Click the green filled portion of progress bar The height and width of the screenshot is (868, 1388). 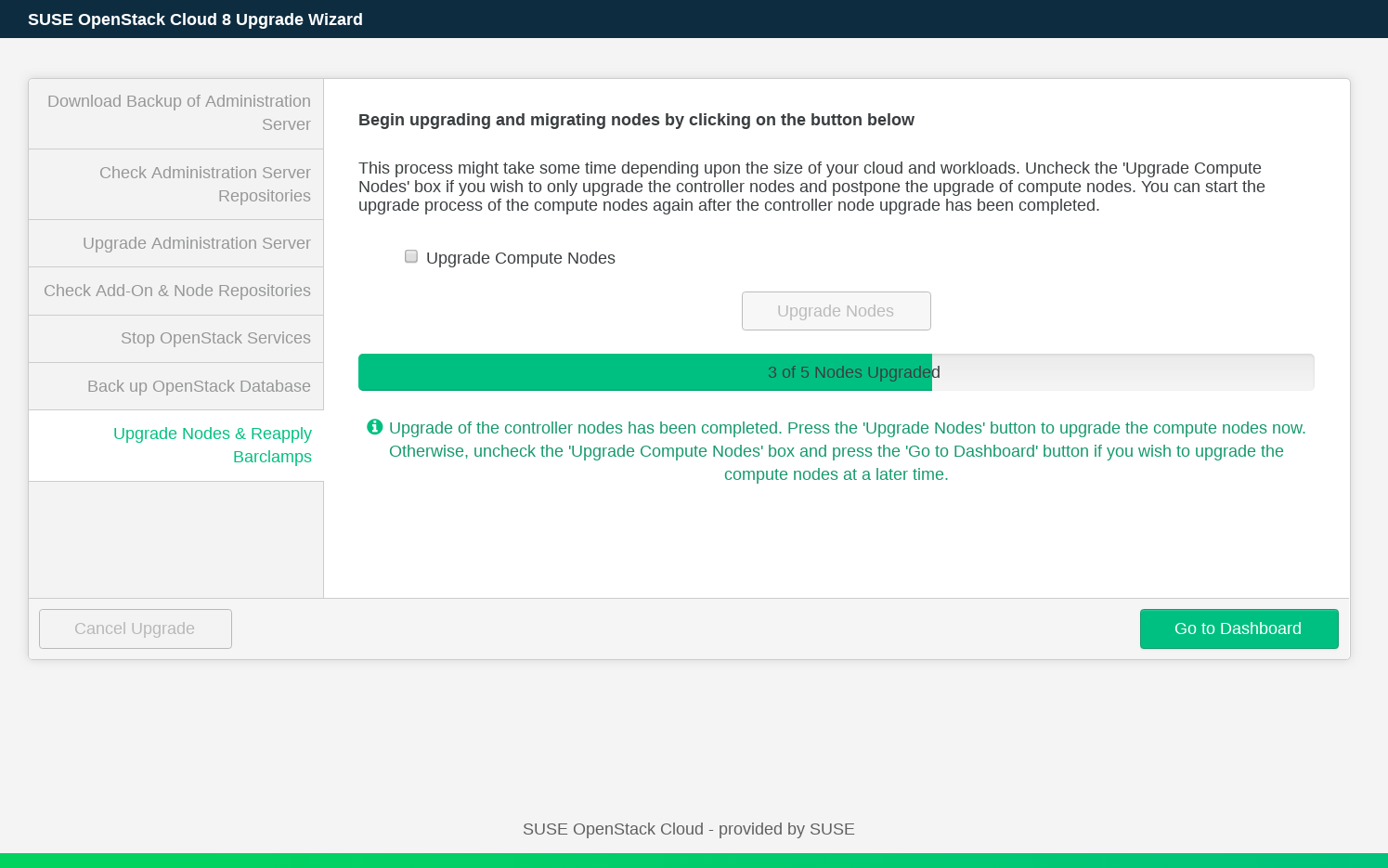(557, 372)
